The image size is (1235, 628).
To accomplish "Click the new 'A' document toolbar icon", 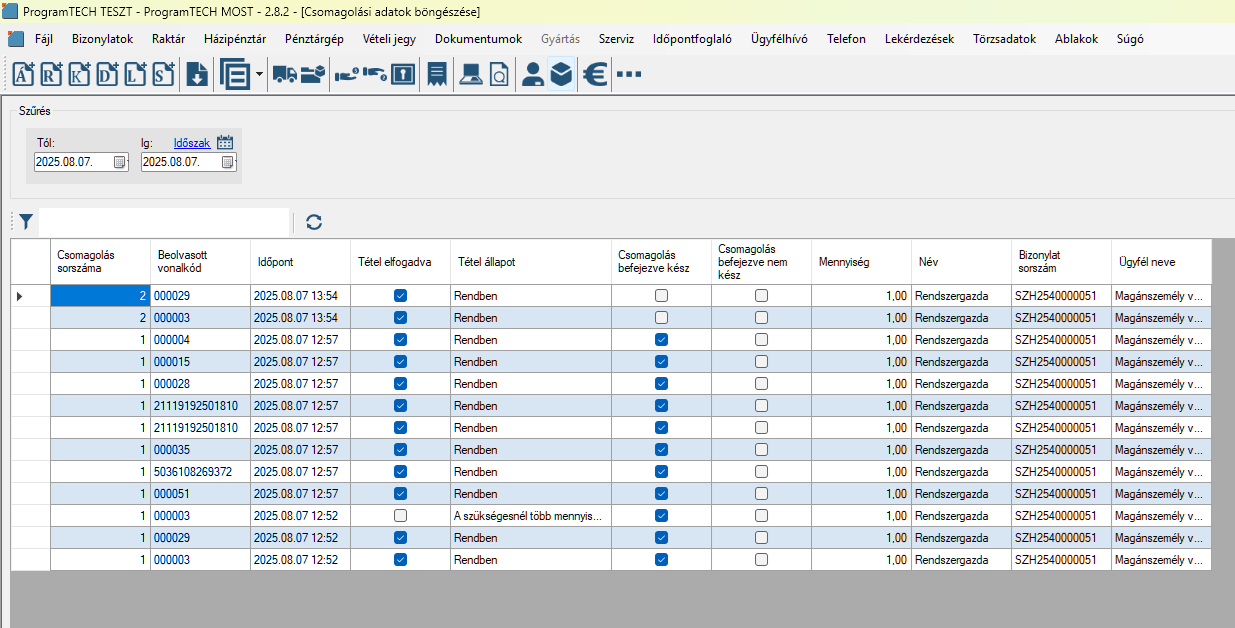I will pos(24,74).
